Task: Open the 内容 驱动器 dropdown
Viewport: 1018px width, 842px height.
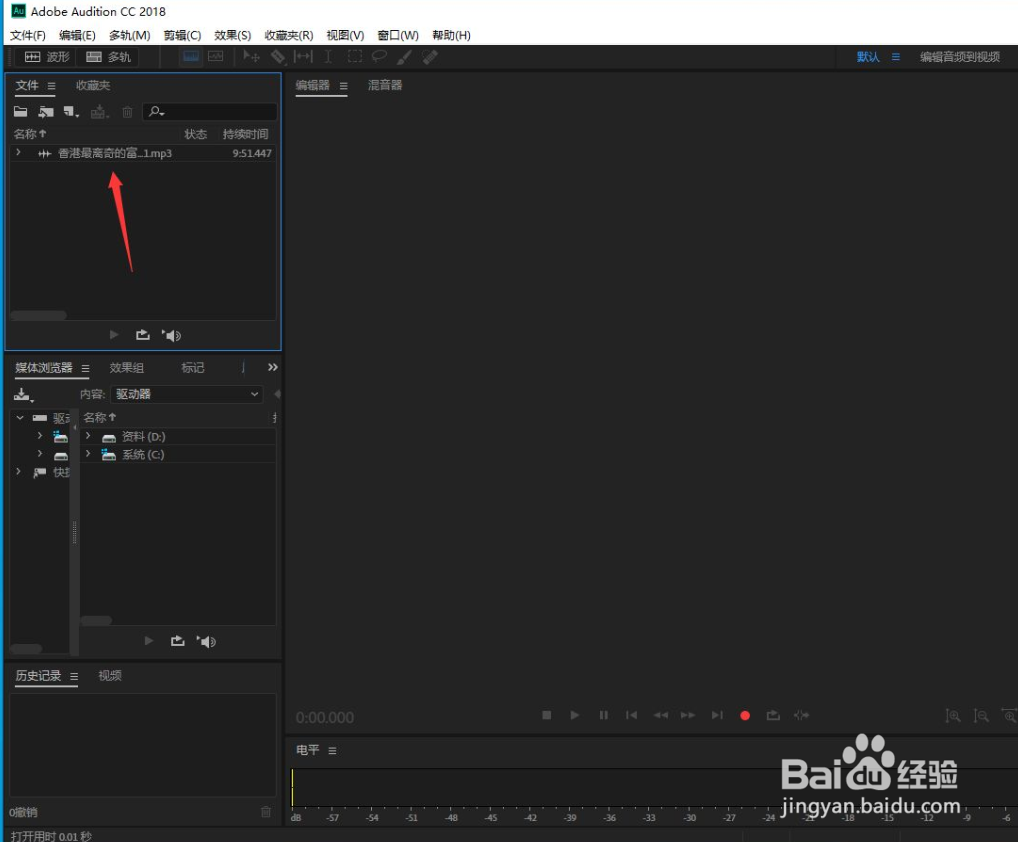Action: coord(186,394)
